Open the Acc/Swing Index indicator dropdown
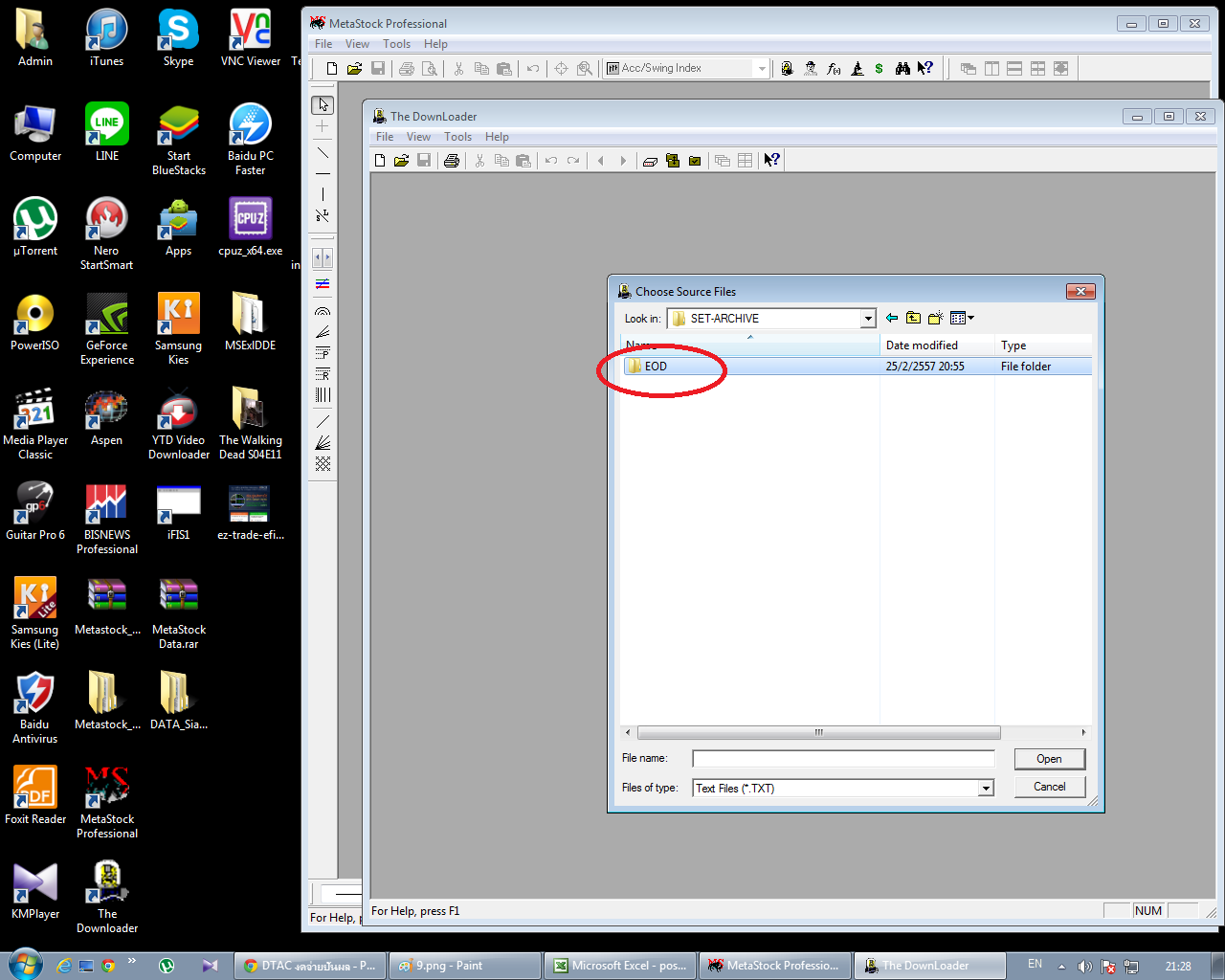The width and height of the screenshot is (1225, 980). pyautogui.click(x=762, y=68)
